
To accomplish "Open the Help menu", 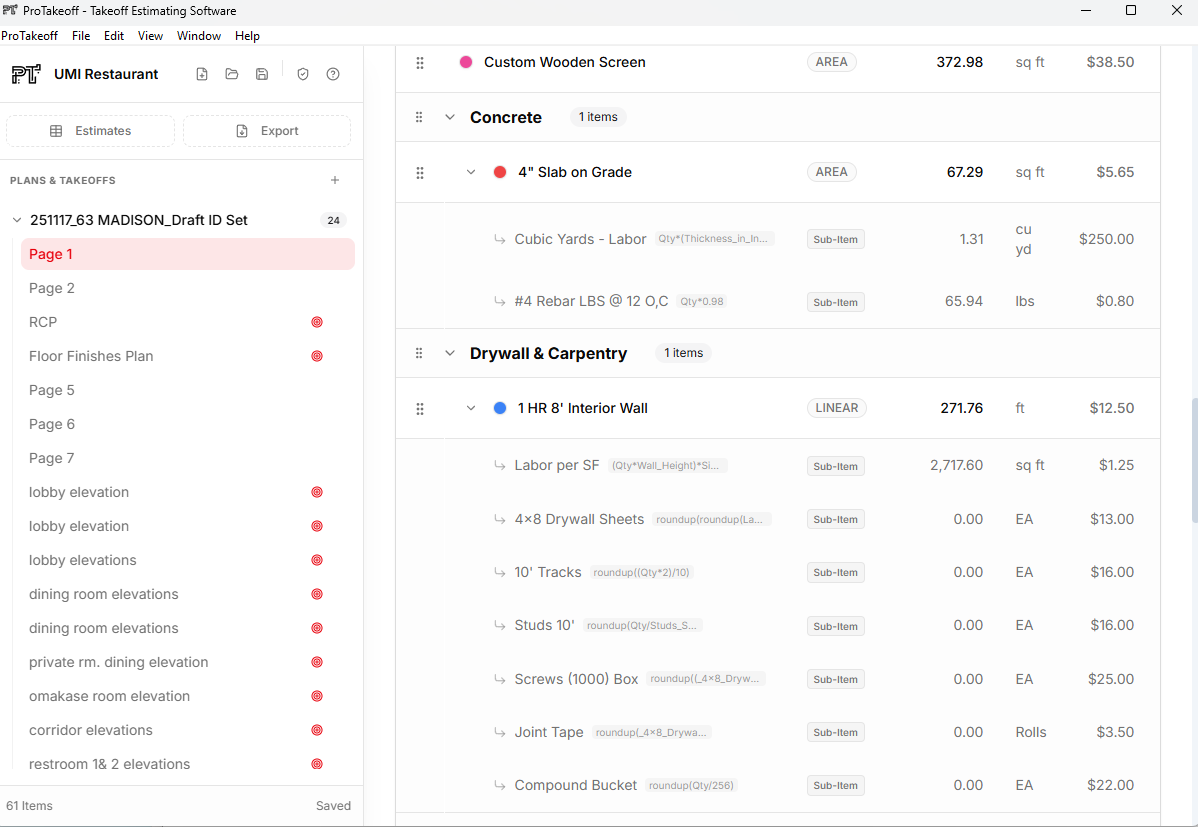I will [x=248, y=36].
